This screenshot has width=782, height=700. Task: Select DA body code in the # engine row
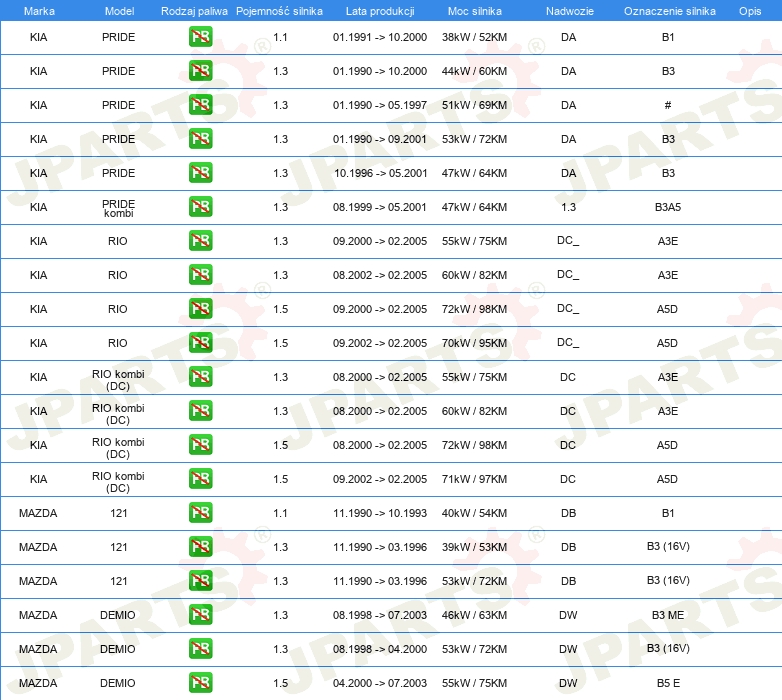(x=569, y=105)
